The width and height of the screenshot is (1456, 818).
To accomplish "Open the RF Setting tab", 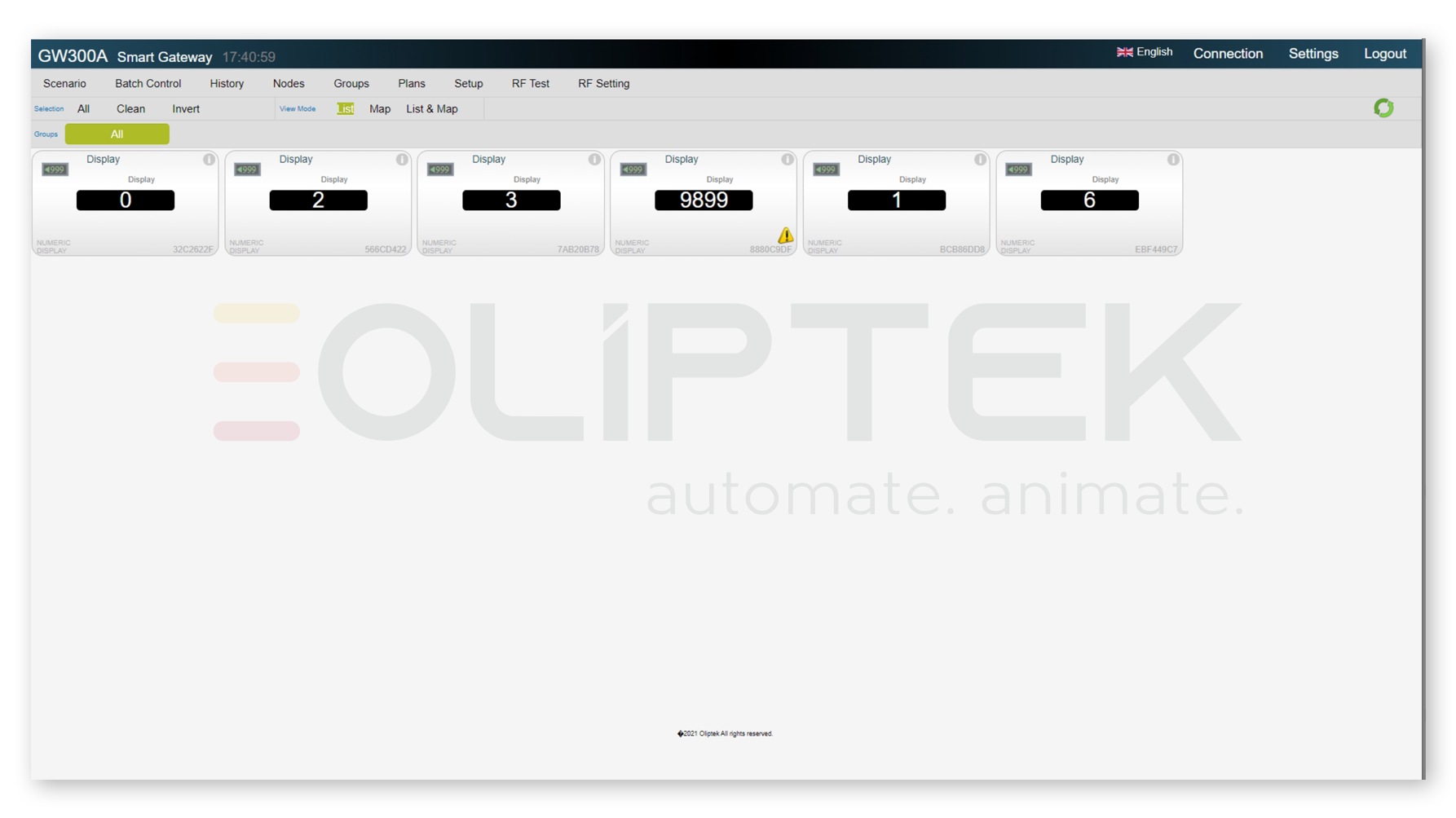I will coord(603,84).
